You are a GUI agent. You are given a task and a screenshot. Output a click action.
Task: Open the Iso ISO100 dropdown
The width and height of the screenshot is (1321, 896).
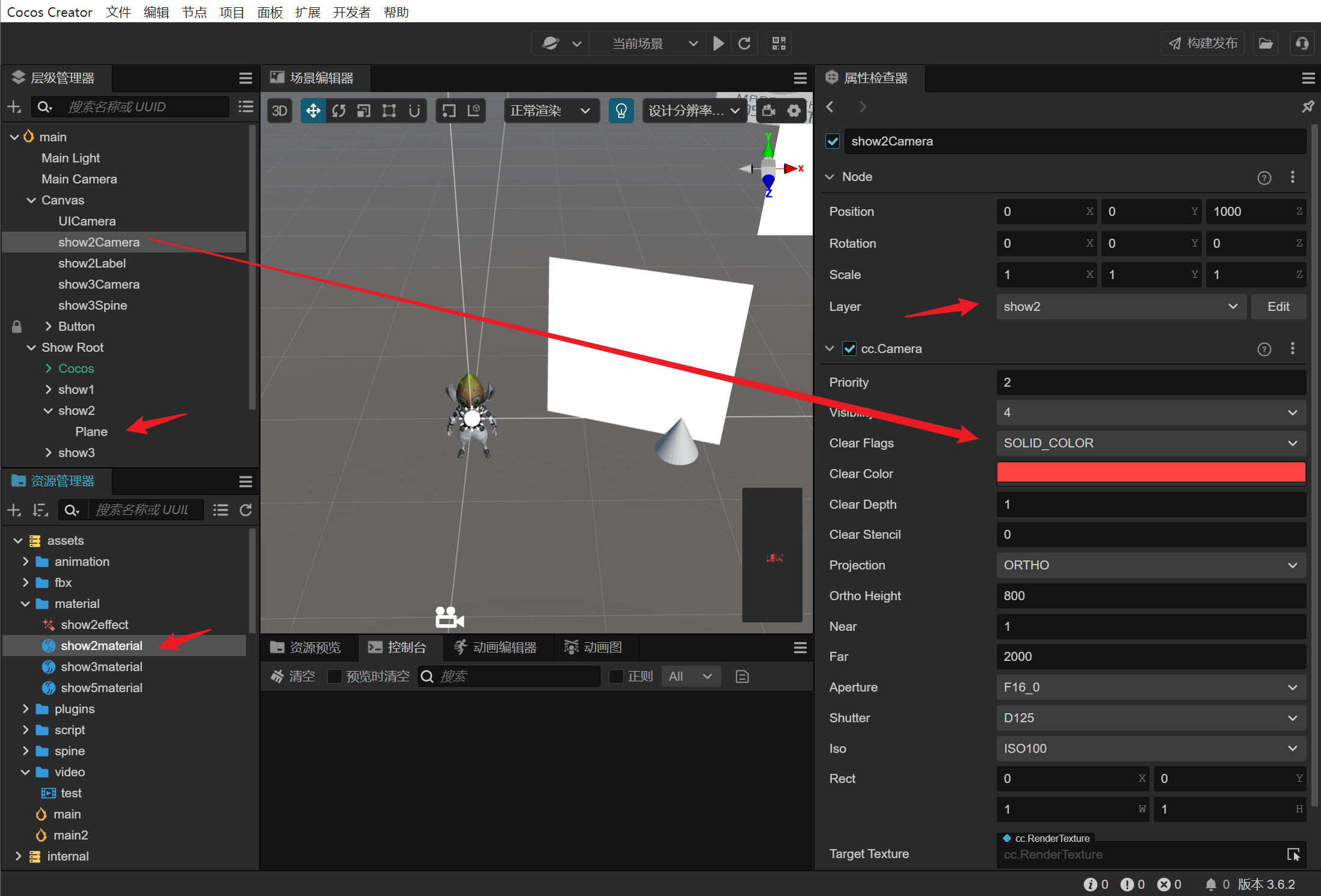[1151, 749]
